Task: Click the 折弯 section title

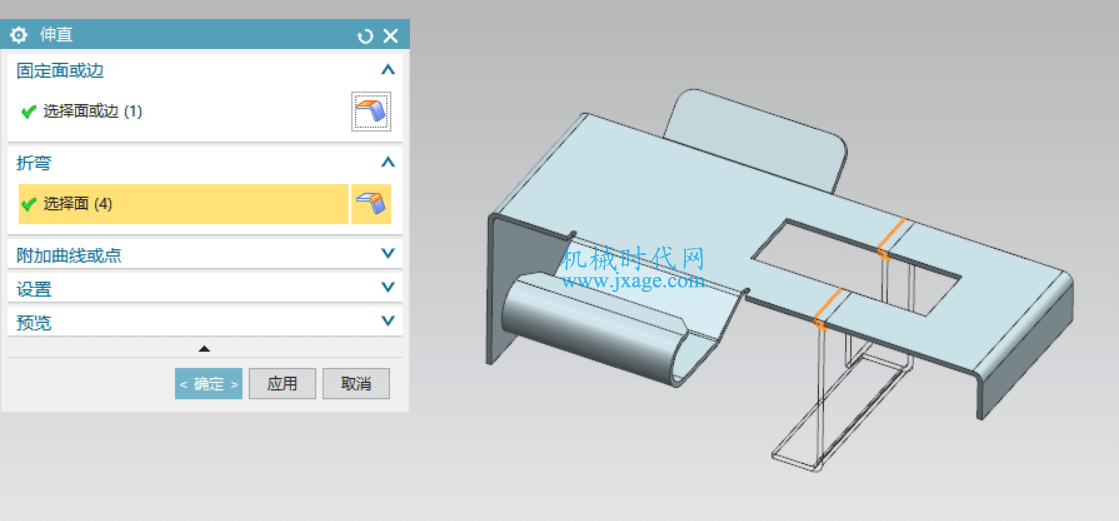Action: point(34,163)
